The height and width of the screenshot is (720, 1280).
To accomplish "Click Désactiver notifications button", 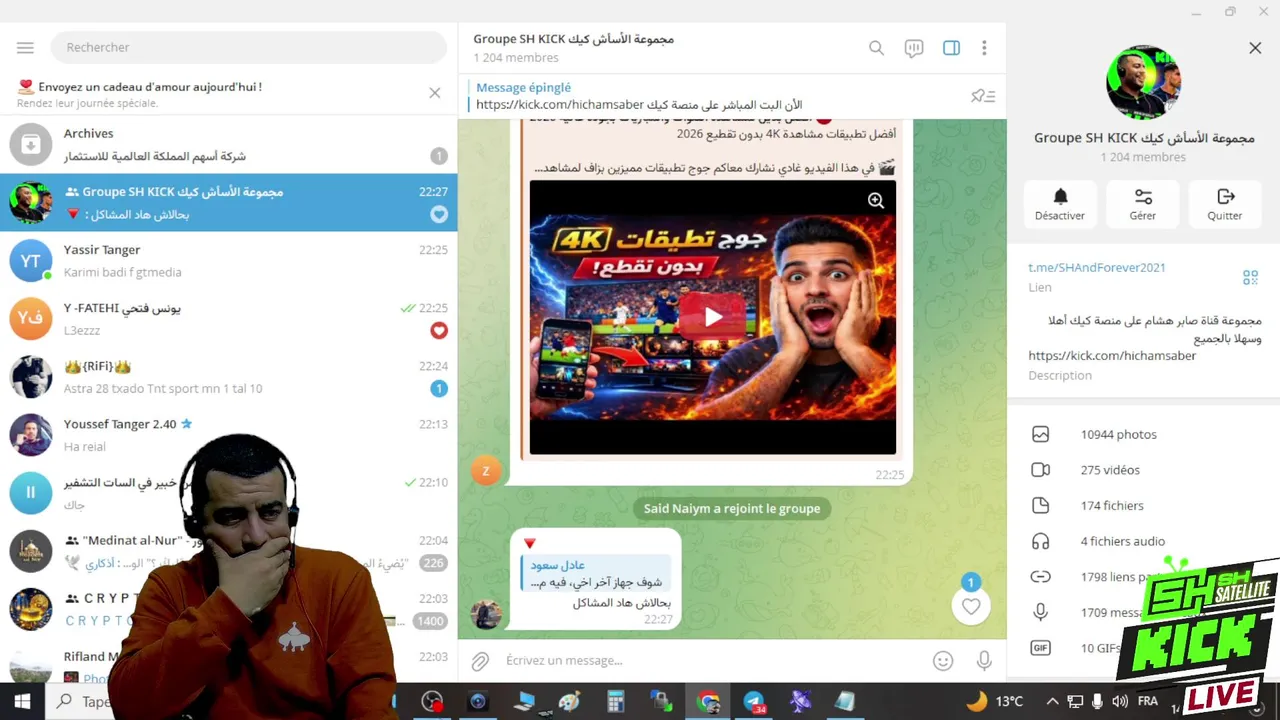I will point(1060,203).
